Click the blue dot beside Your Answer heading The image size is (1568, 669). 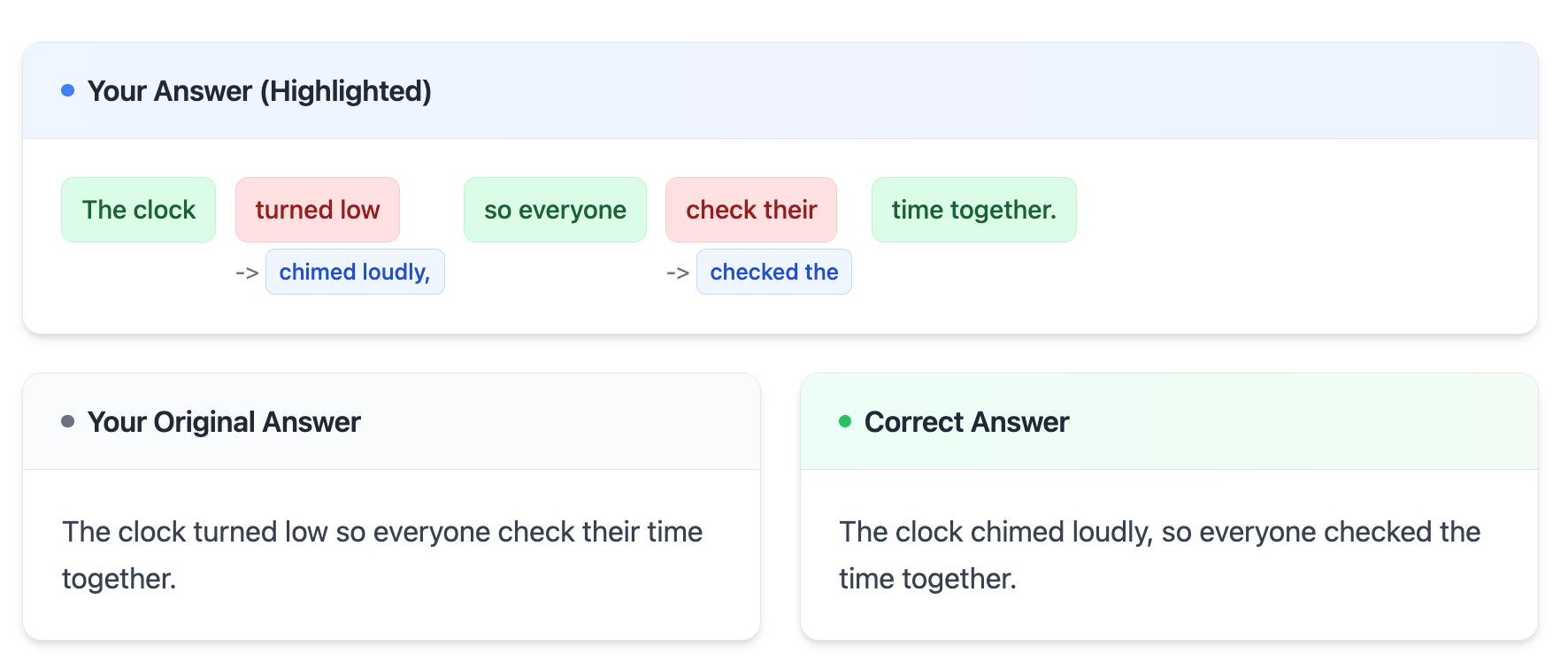(68, 90)
